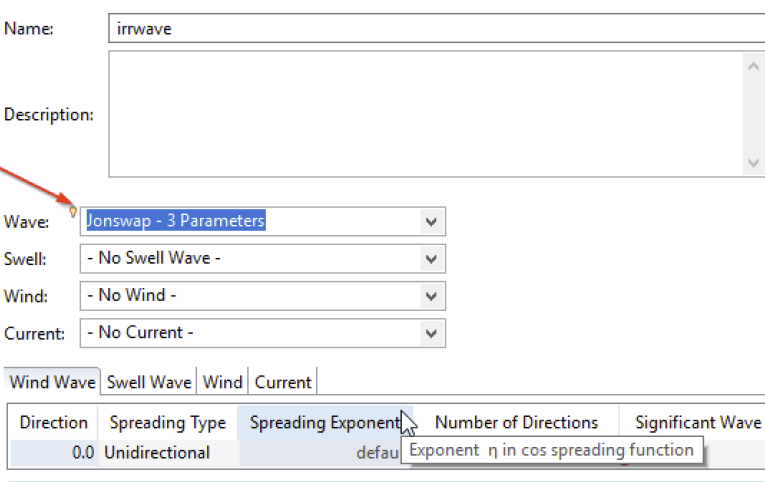The image size is (765, 482).
Task: Switch to the Swell Wave tab
Action: tap(149, 381)
